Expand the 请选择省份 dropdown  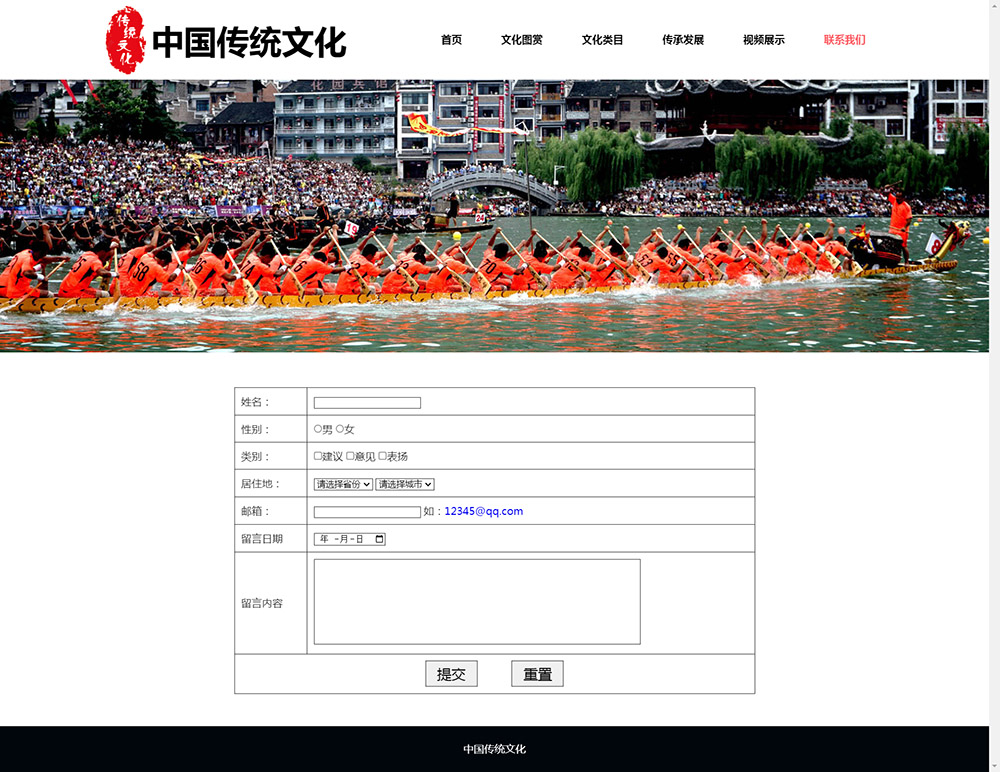(343, 484)
